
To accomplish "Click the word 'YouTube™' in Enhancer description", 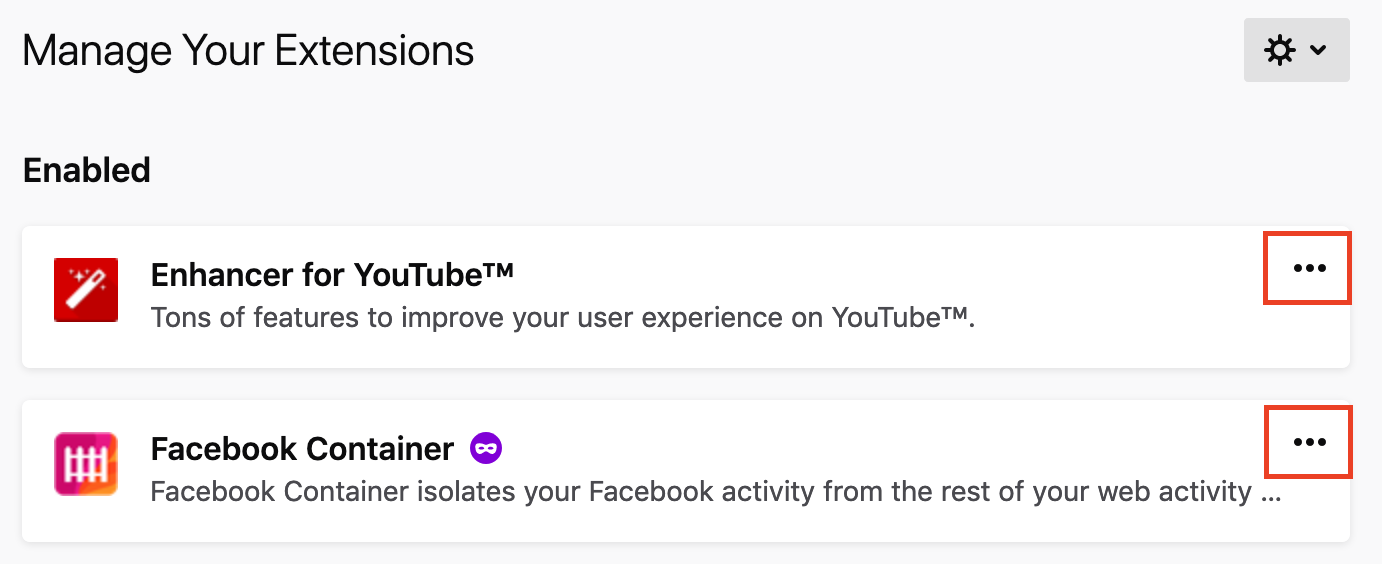I will pyautogui.click(x=901, y=318).
